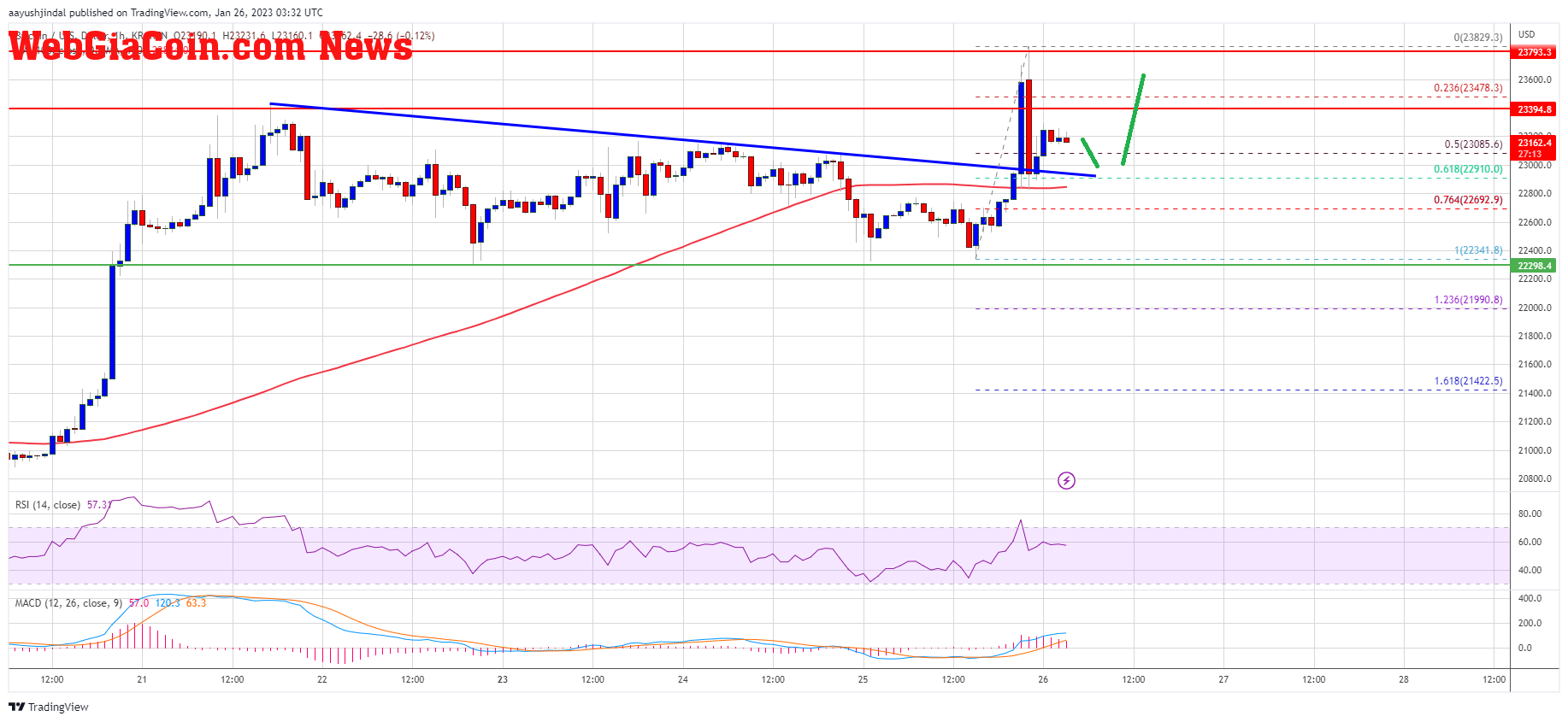The height and width of the screenshot is (722, 1568).
Task: Click the 1.618(21422.5) extension label
Action: (x=1468, y=381)
